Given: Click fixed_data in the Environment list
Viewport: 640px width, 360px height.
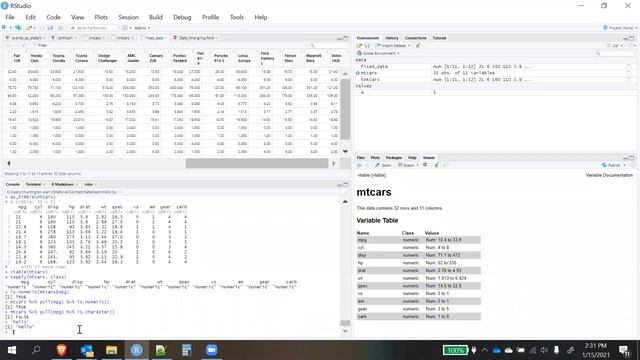Looking at the screenshot, I should point(374,66).
